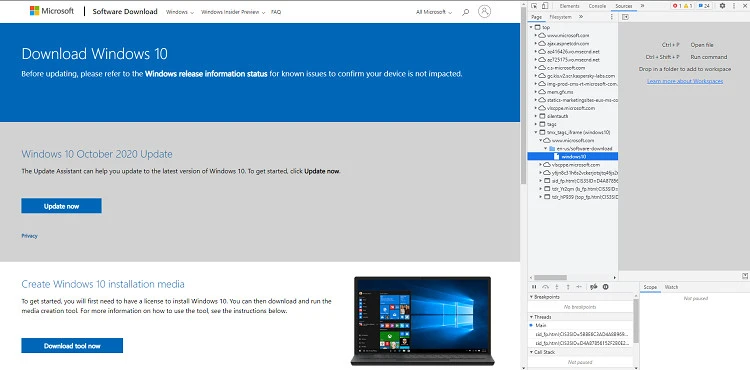Collapse the en-us/software-download folder
This screenshot has width=750, height=370.
click(546, 149)
